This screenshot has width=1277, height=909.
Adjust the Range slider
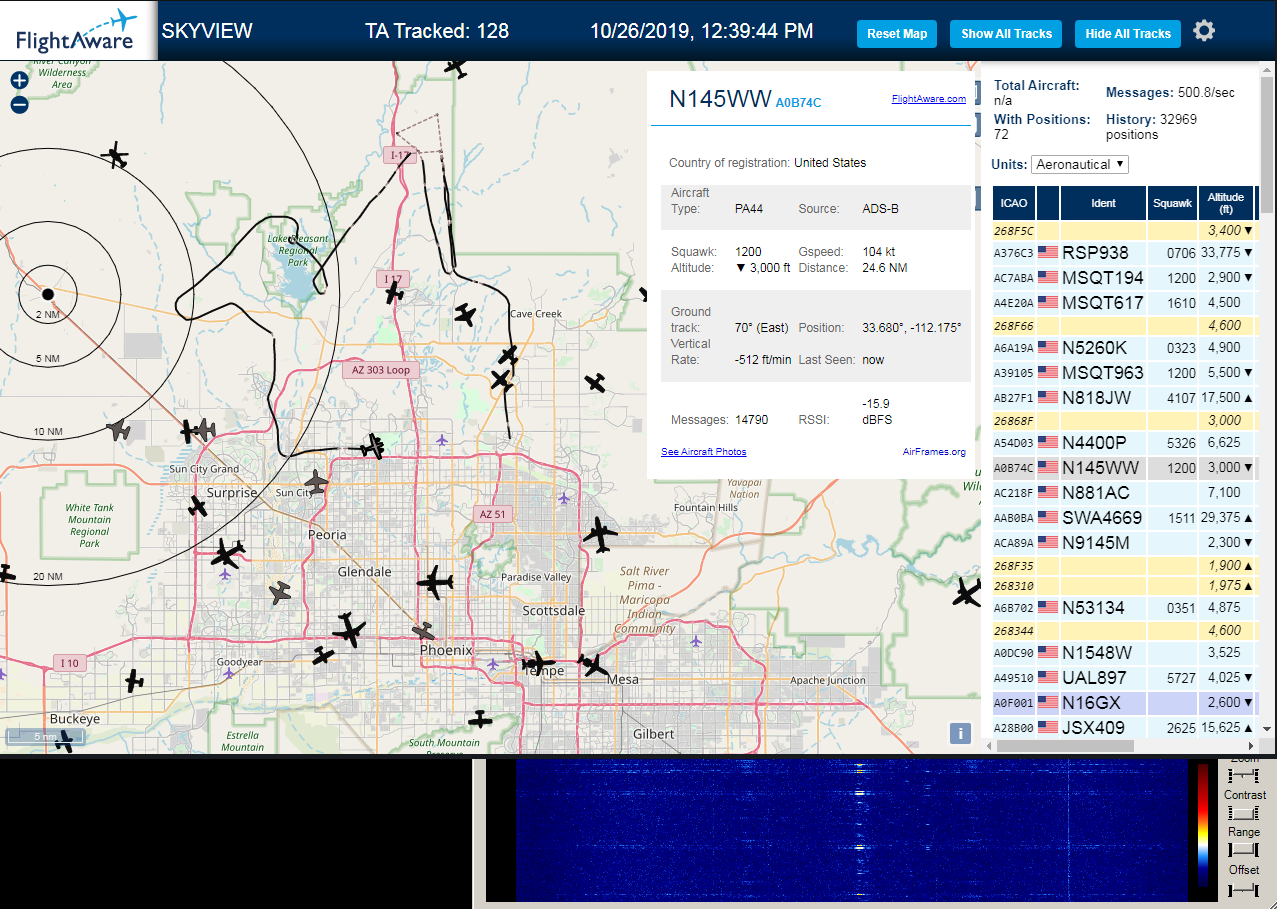pyautogui.click(x=1244, y=849)
